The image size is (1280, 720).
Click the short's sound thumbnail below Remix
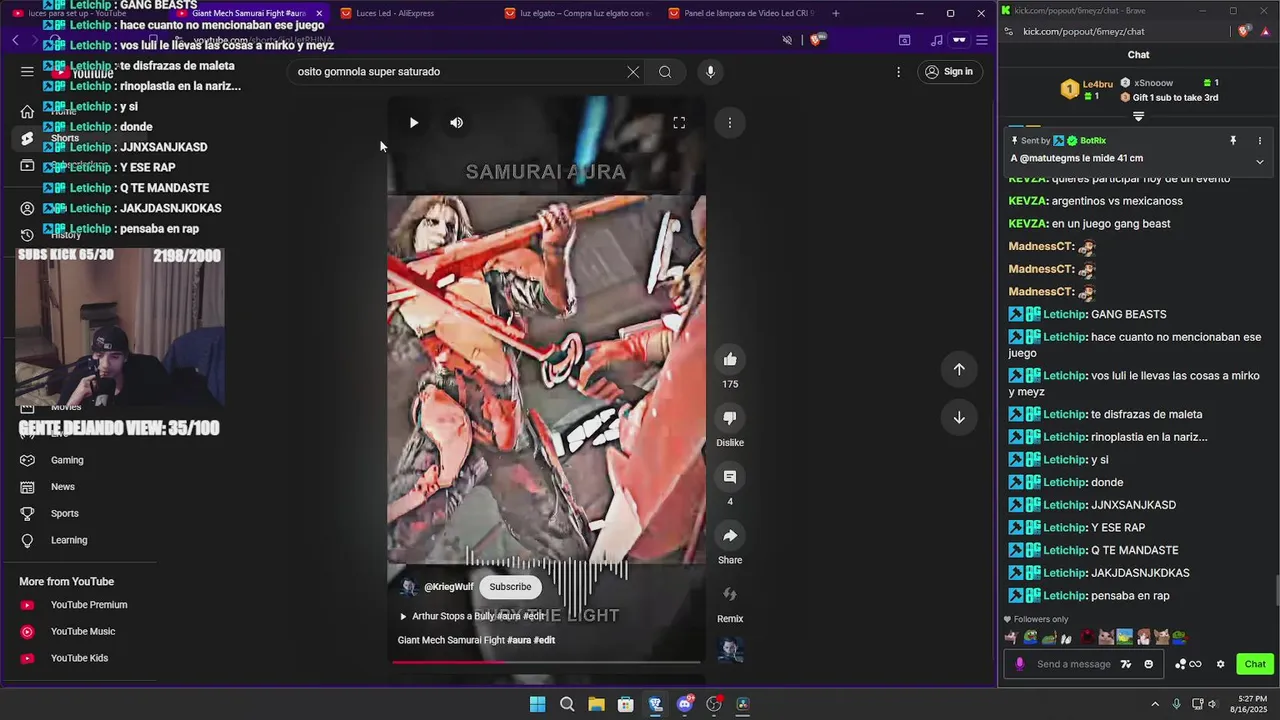[730, 650]
